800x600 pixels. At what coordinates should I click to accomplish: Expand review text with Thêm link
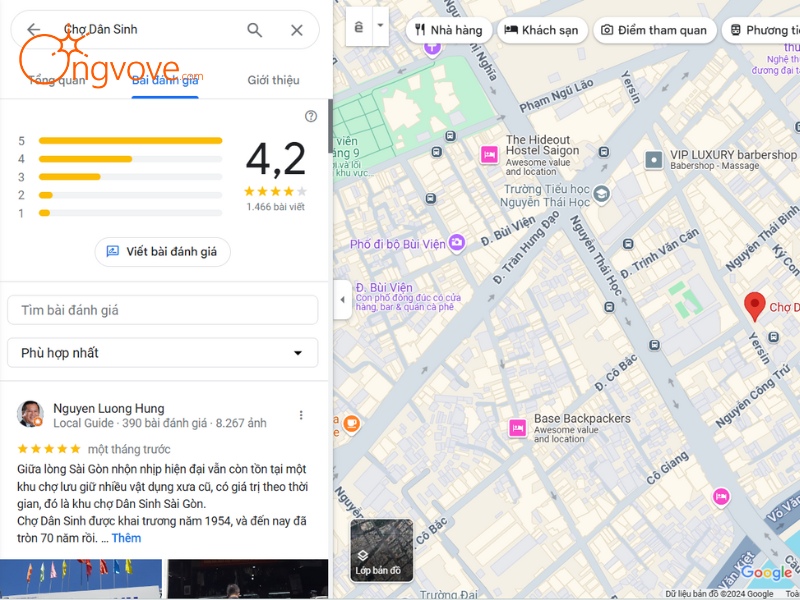[x=126, y=538]
